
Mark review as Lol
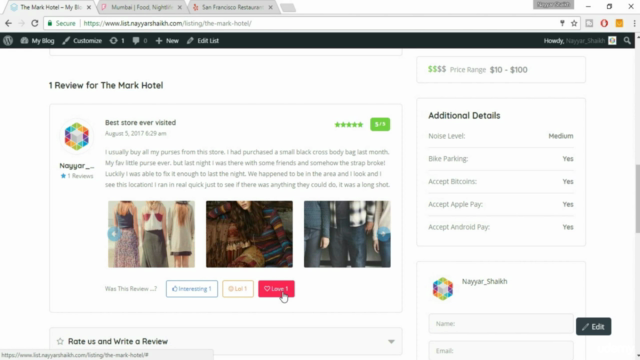[238, 289]
